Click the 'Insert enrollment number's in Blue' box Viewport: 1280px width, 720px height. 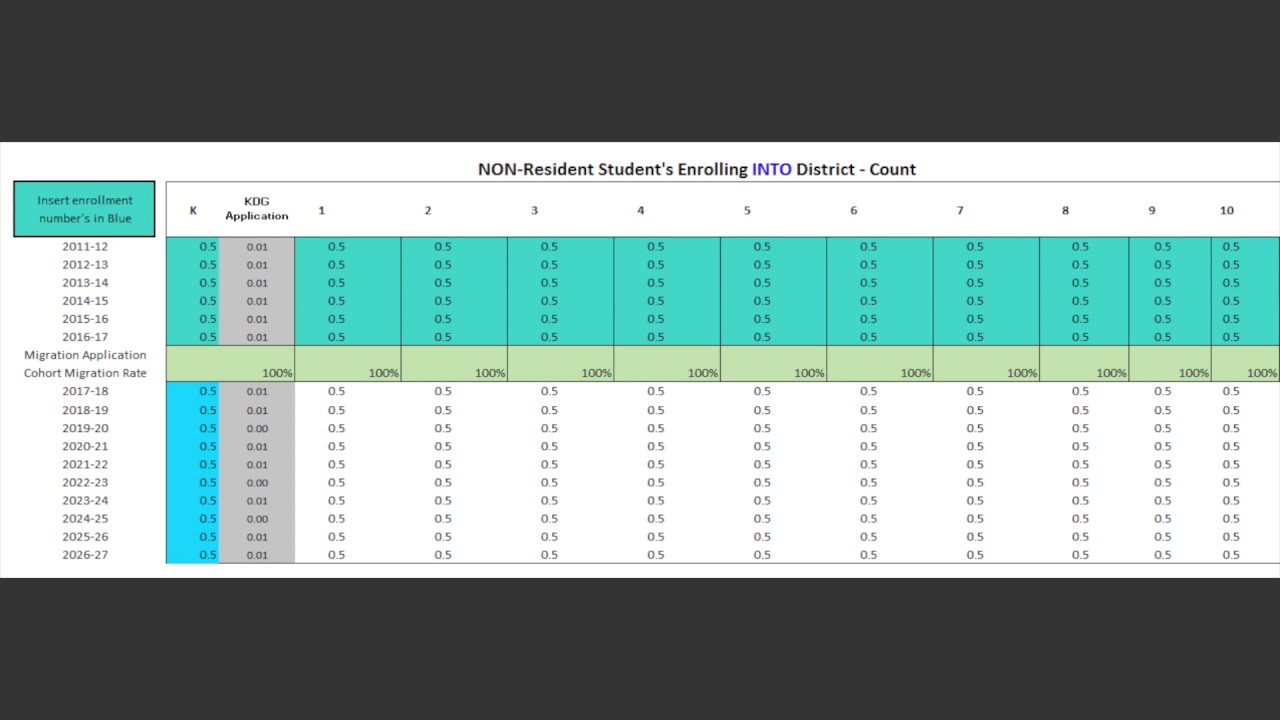coord(84,209)
